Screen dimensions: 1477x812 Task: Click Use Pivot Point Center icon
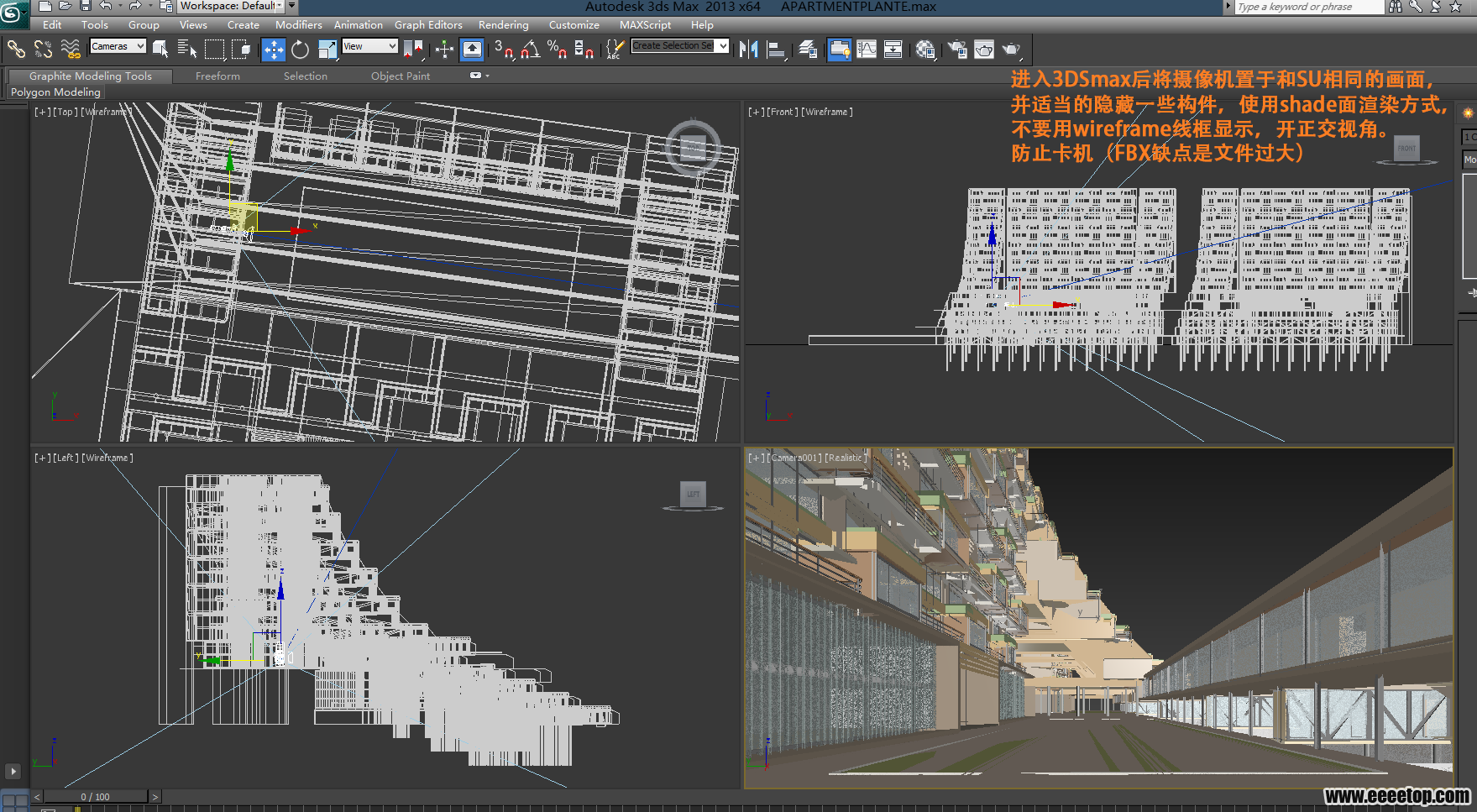coord(414,50)
